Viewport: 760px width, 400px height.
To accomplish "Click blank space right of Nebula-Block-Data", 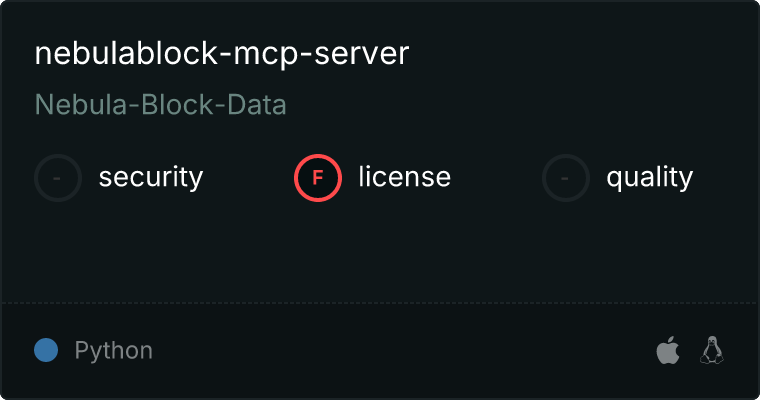I will 500,105.
